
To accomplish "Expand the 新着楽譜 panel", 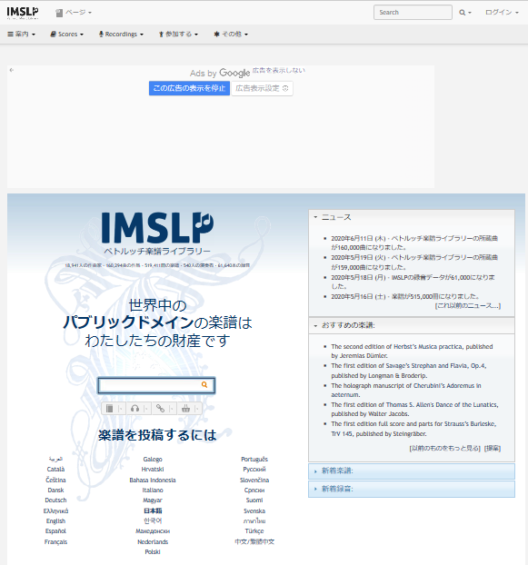I will pos(411,471).
